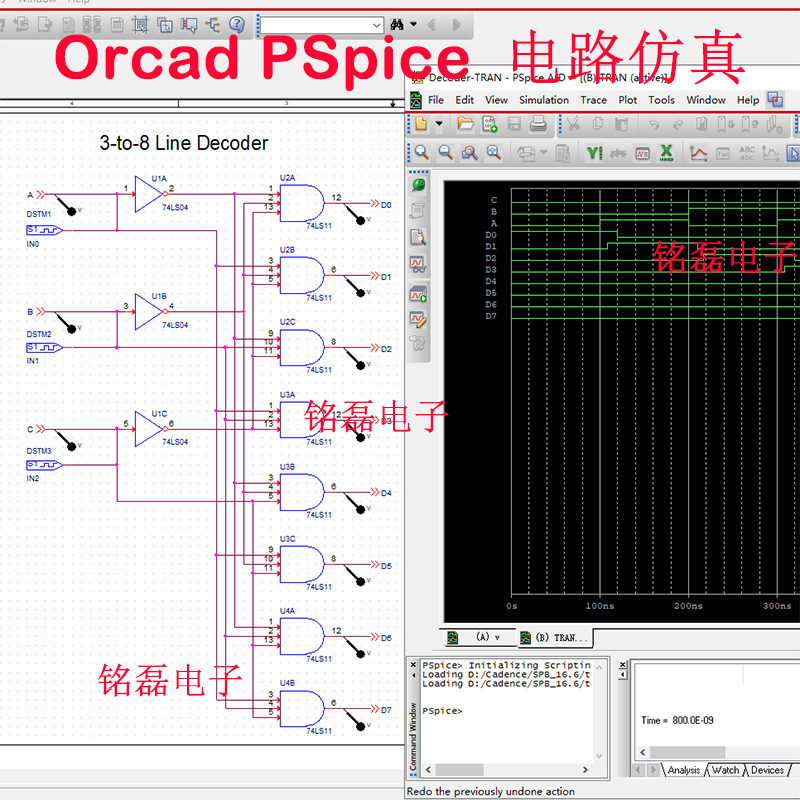Click the Paste clipboard icon
The width and height of the screenshot is (800, 800).
pyautogui.click(x=621, y=124)
